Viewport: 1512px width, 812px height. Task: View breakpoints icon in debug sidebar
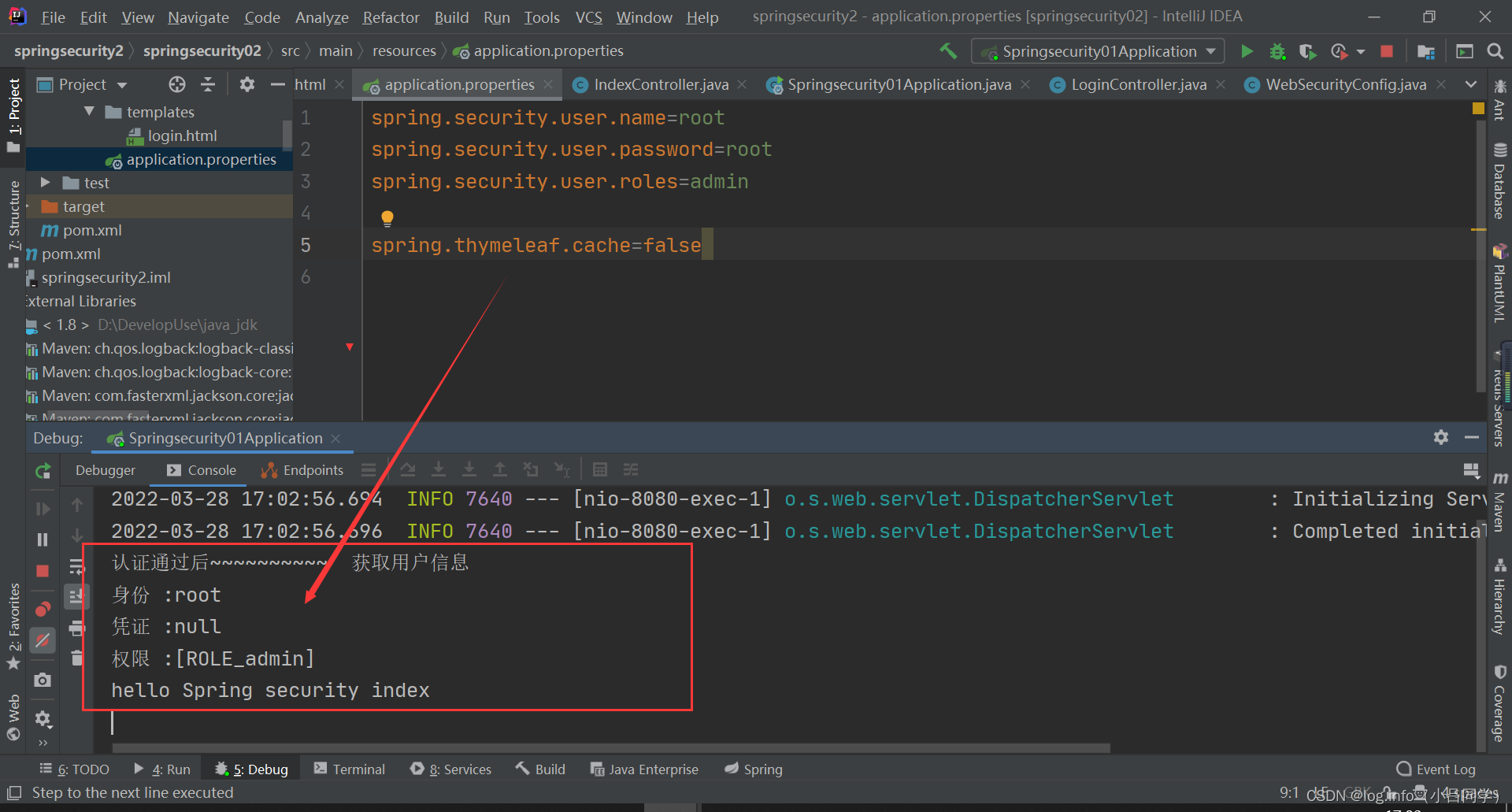pos(43,609)
